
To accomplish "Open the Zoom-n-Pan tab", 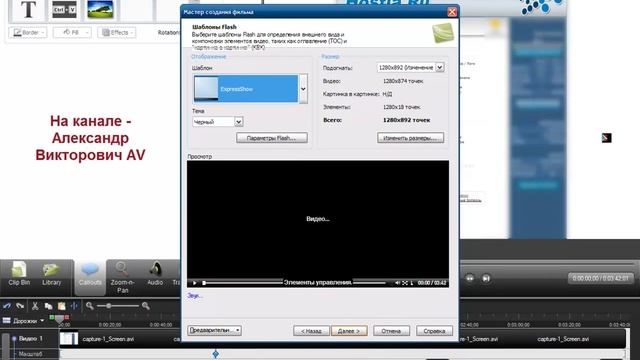I will coord(122,278).
